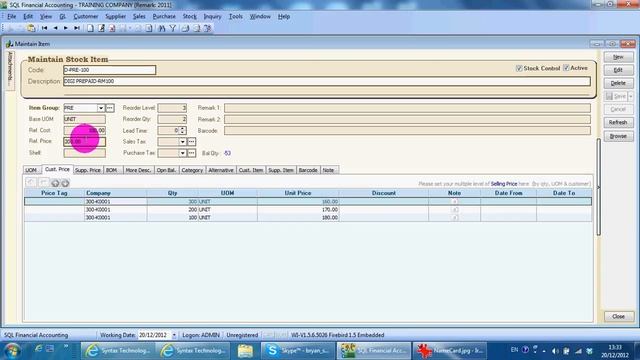
Task: Click the move row up arrow icon
Action: [56, 183]
